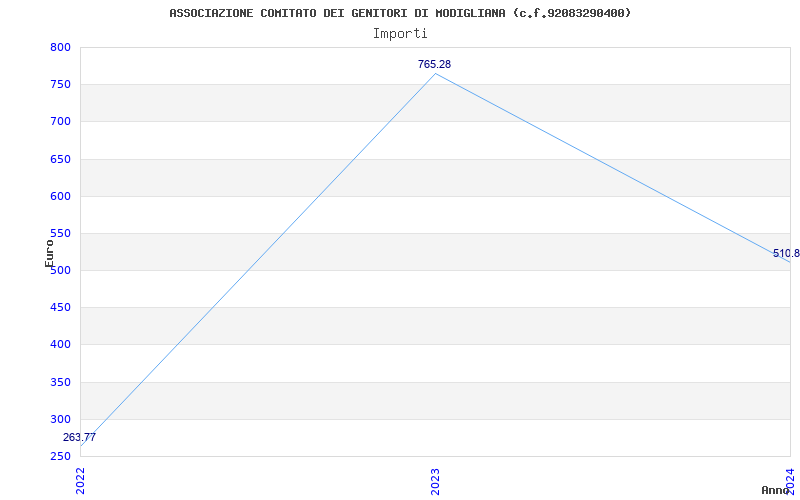Click the chart title ASSOCIAZIONE COMITATO DEI GENITORI
Screen dimensions: 800x500
point(400,13)
